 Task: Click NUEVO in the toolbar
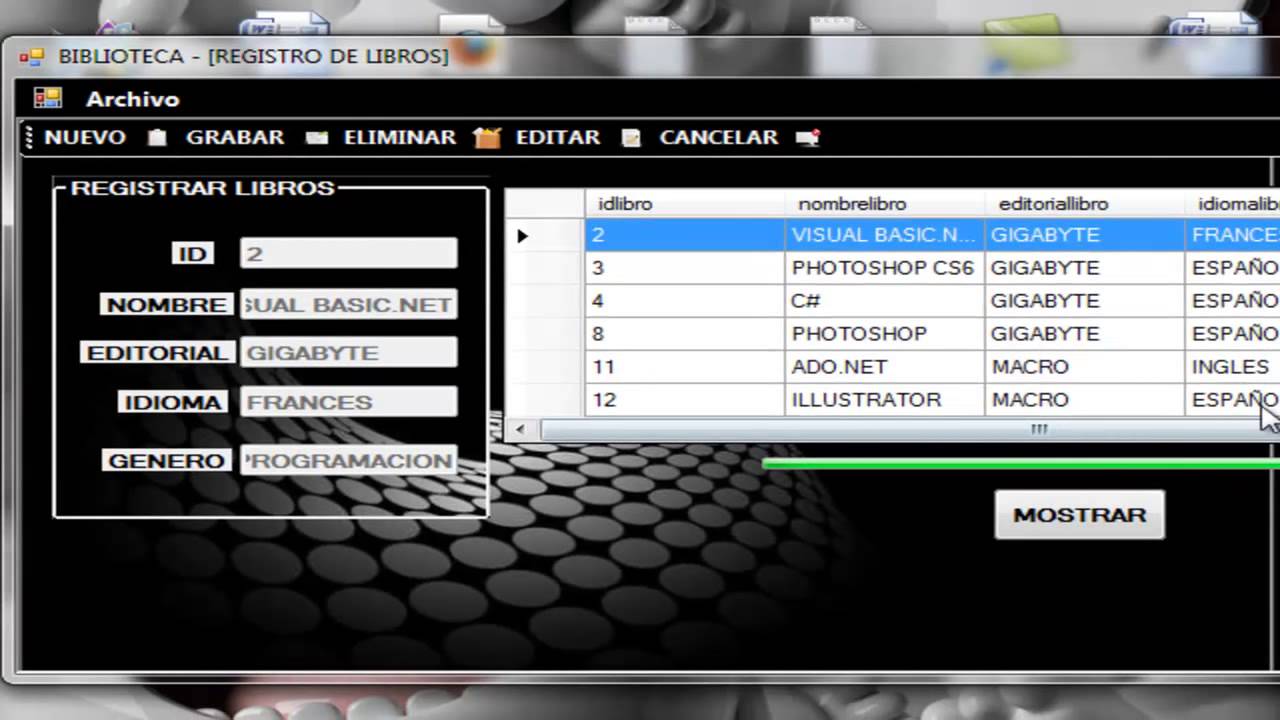(x=85, y=137)
